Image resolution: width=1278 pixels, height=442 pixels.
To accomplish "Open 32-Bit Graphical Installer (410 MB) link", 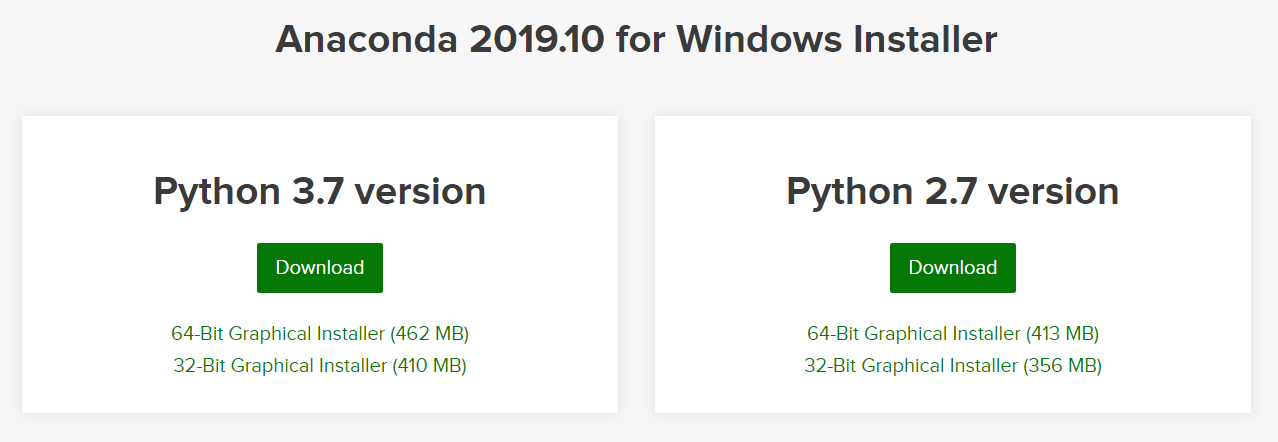I will (320, 365).
